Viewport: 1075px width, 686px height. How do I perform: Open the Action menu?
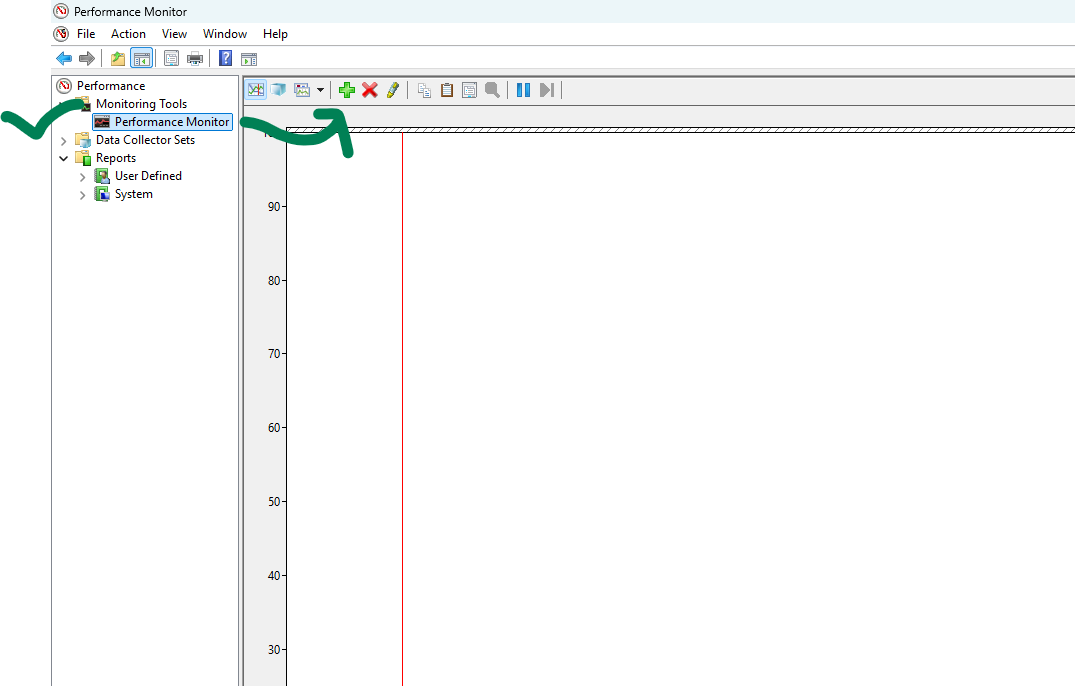click(x=128, y=34)
